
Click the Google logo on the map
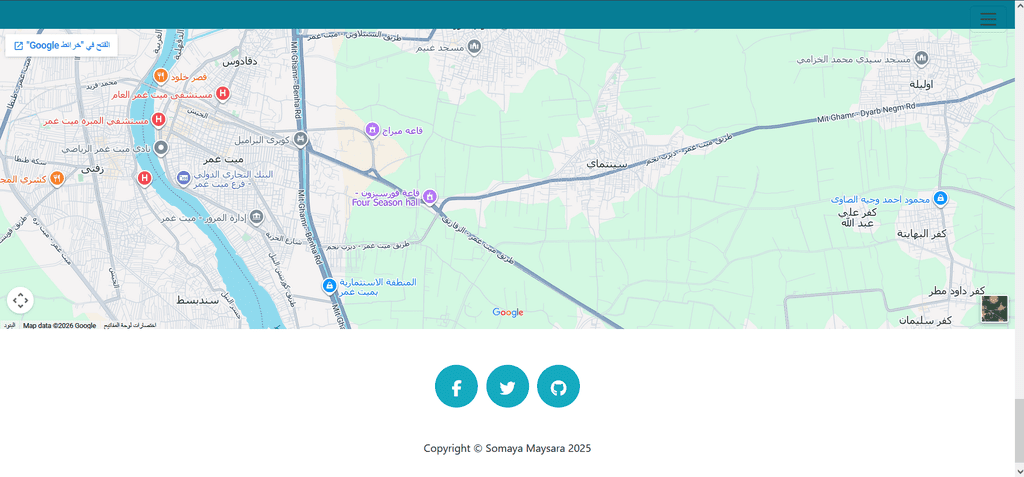508,312
